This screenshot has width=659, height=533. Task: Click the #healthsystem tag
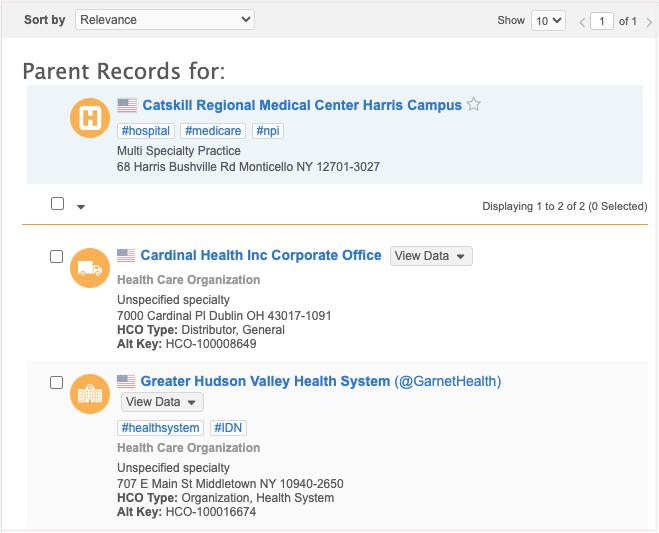[x=160, y=428]
